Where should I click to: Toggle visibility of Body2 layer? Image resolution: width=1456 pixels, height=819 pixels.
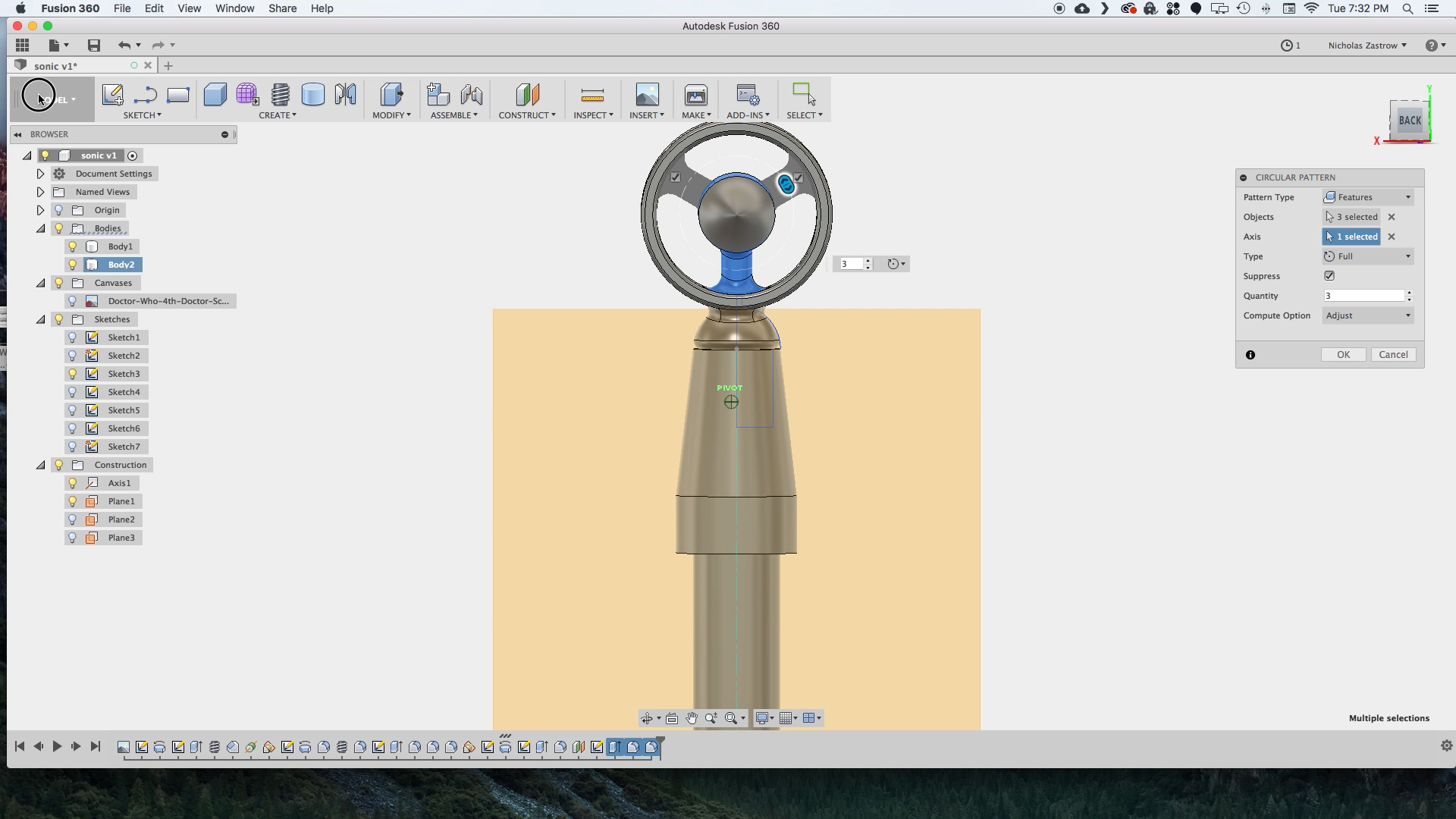tap(71, 264)
